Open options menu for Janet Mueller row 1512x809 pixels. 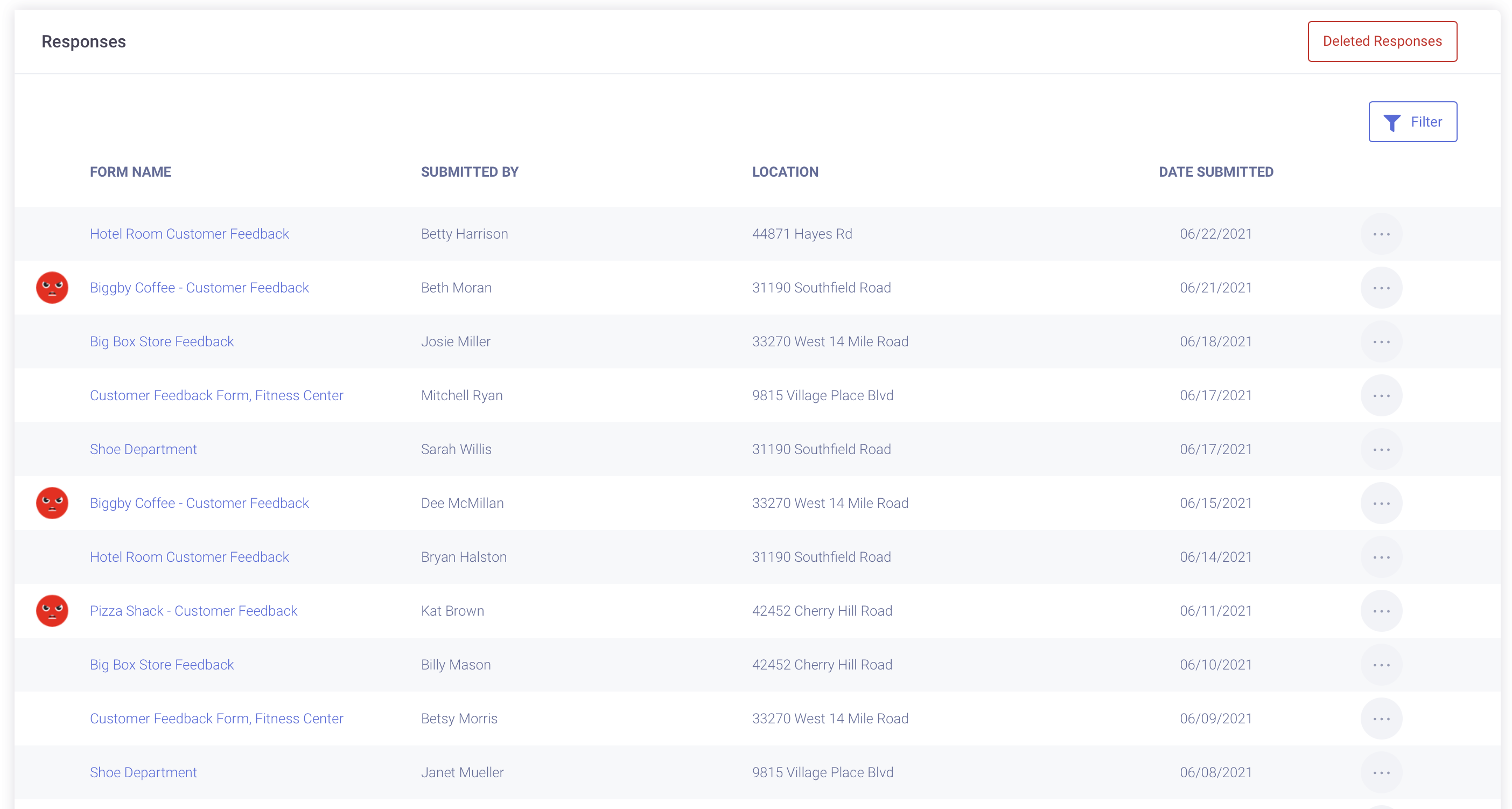(1381, 772)
